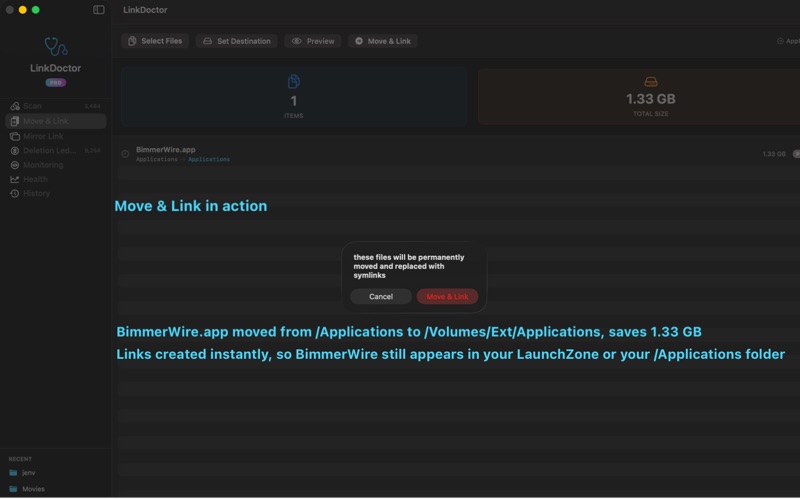Screen dimensions: 800x500
Task: Click the Deletion Ledger sidebar icon
Action: coord(15,151)
